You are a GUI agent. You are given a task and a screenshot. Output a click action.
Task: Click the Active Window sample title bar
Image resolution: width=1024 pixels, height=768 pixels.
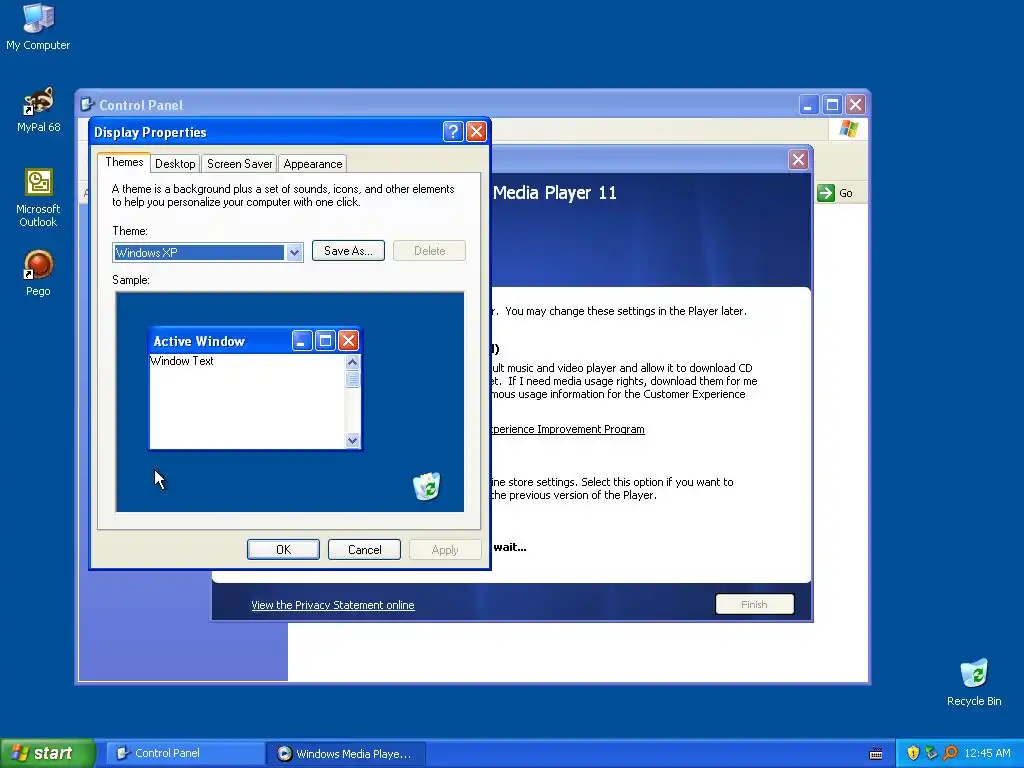pyautogui.click(x=255, y=340)
